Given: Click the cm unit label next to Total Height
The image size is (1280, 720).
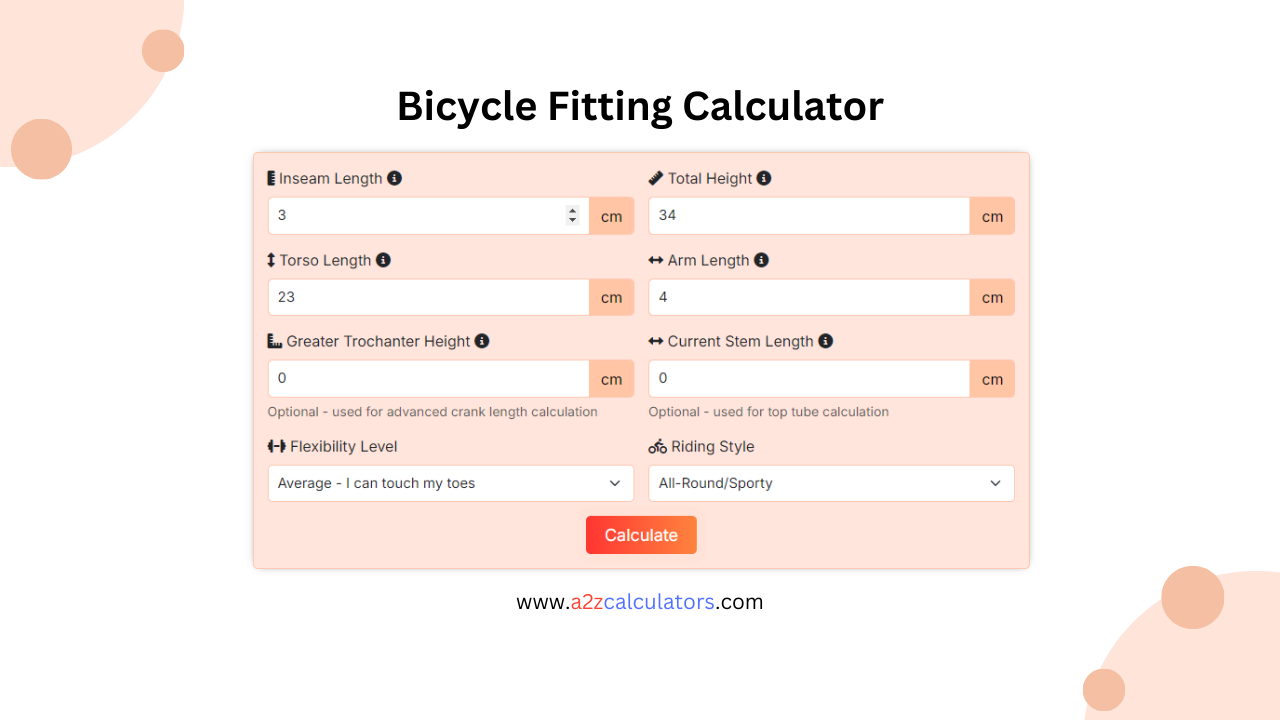Looking at the screenshot, I should 992,215.
